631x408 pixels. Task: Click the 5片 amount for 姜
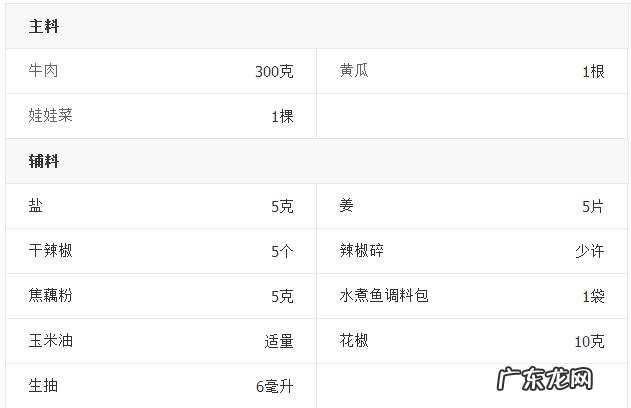593,206
